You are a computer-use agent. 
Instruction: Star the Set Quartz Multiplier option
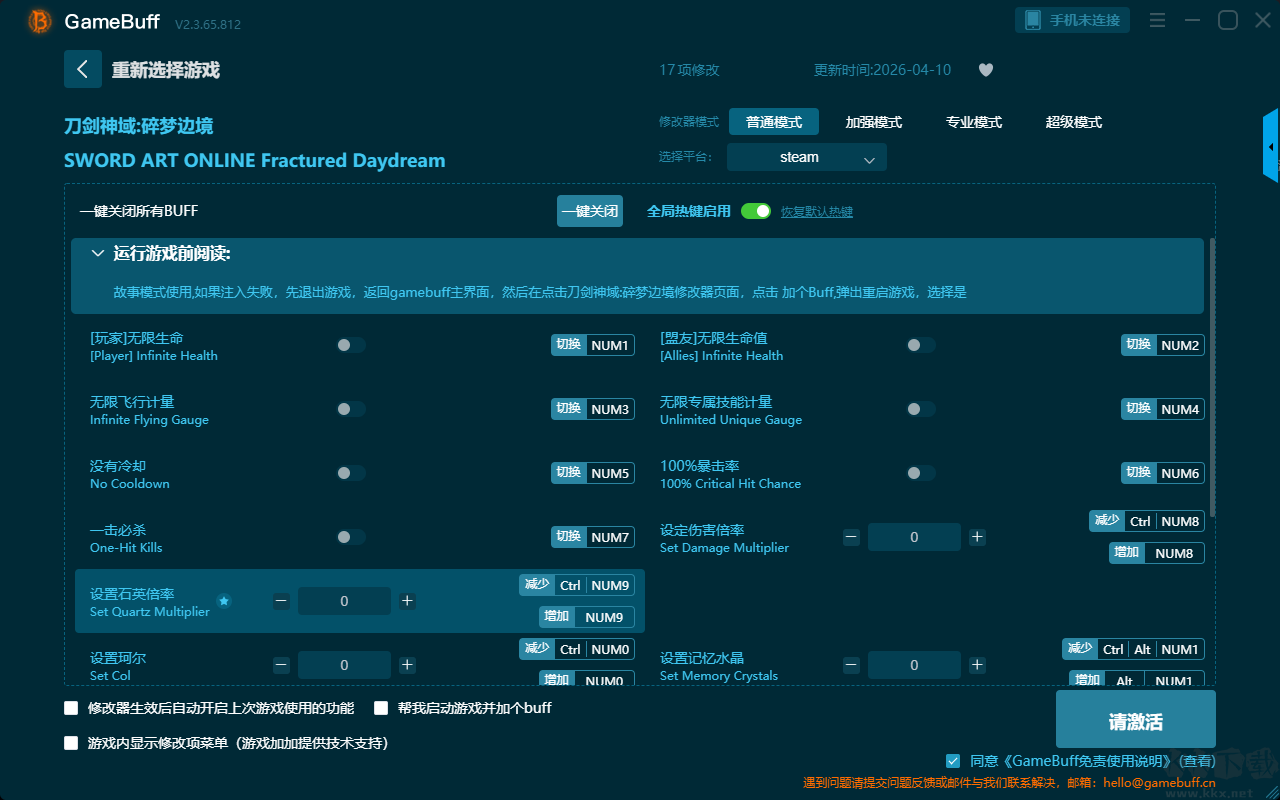[x=224, y=601]
